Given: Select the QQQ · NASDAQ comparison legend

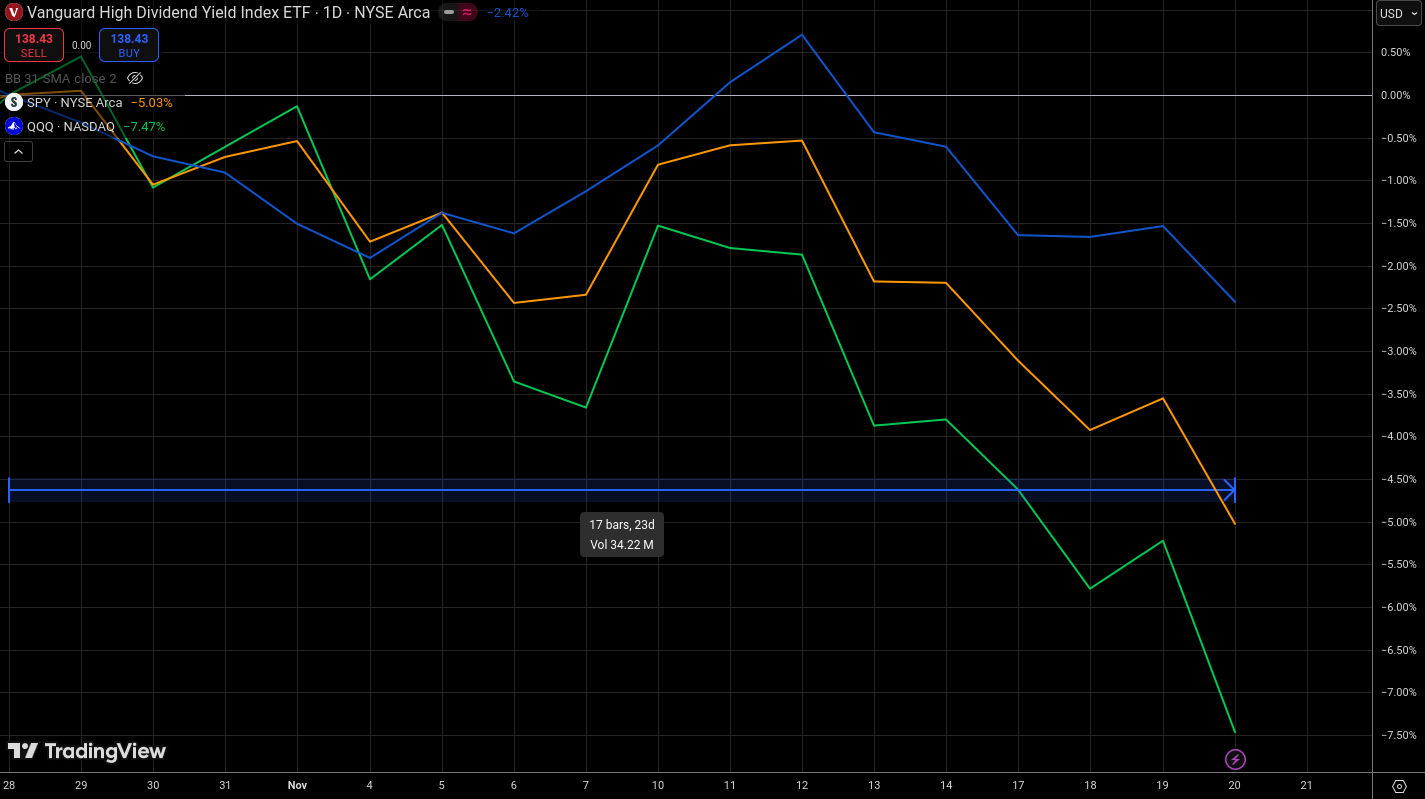Looking at the screenshot, I should 71,127.
